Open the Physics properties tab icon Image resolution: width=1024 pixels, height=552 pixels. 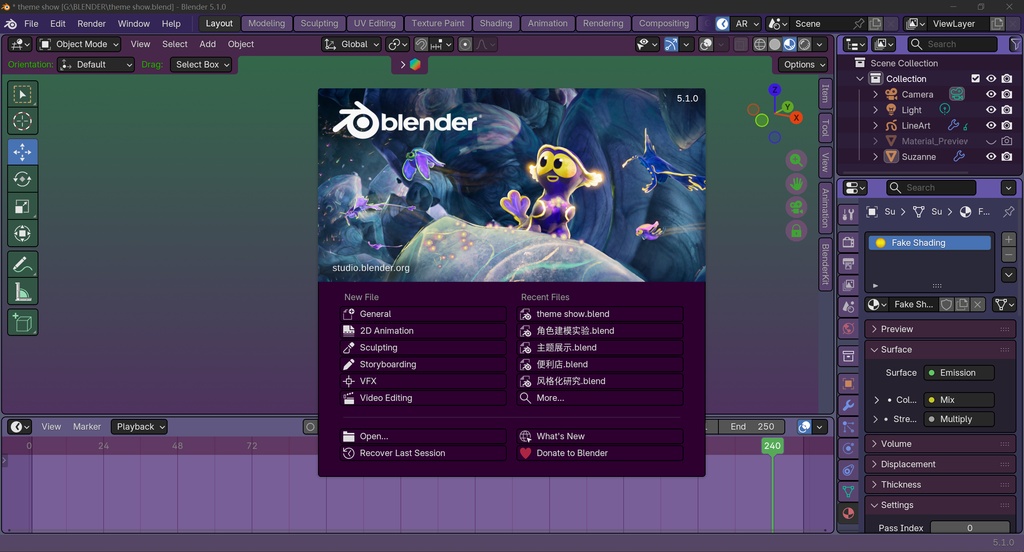848,448
